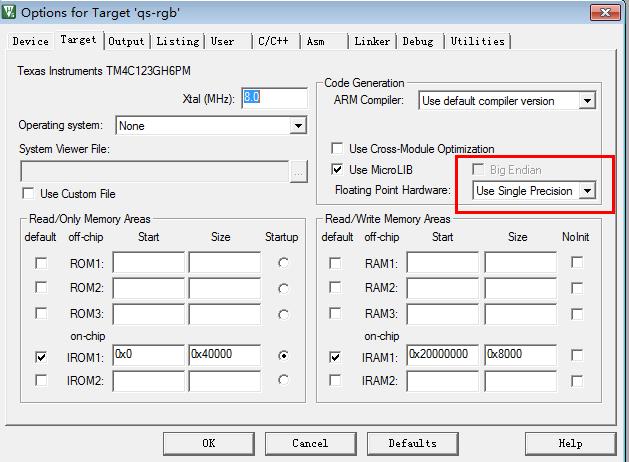The height and width of the screenshot is (462, 629).
Task: Go to the Listing tab
Action: (177, 41)
